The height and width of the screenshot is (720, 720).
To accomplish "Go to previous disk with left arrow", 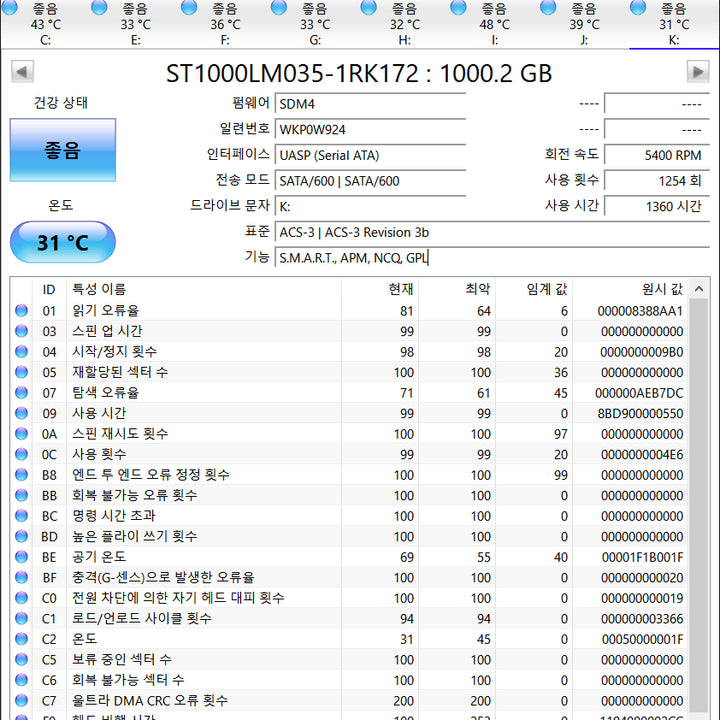I will click(22, 72).
